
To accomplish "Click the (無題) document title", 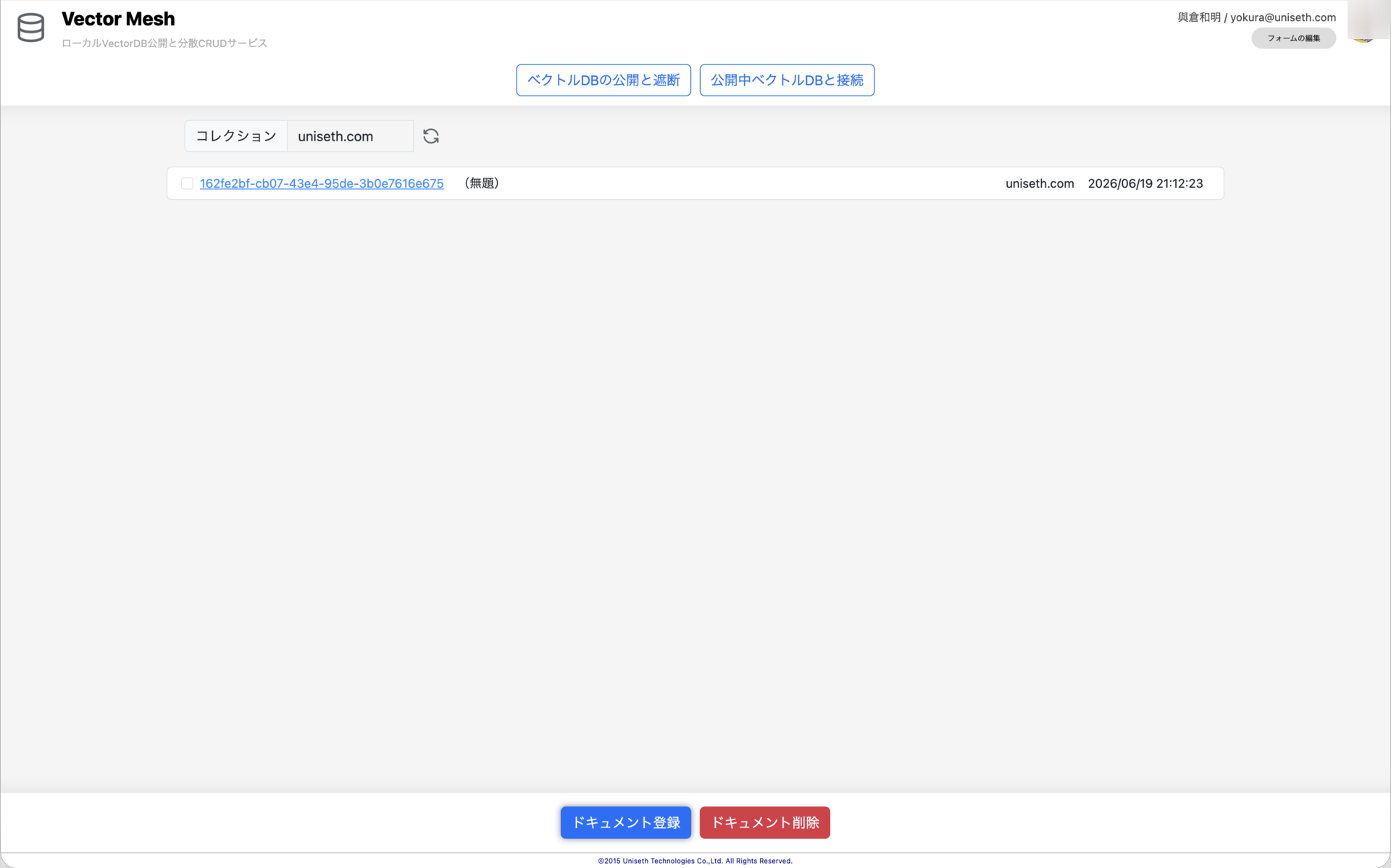I will point(482,183).
